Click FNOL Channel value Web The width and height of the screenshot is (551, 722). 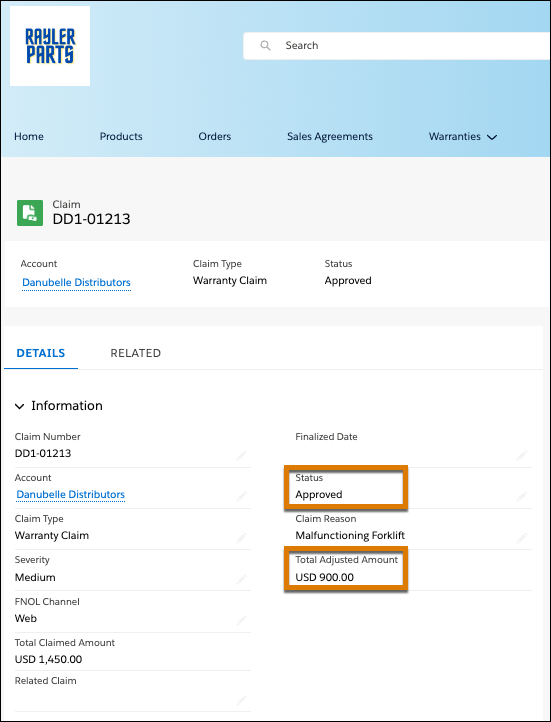click(26, 618)
